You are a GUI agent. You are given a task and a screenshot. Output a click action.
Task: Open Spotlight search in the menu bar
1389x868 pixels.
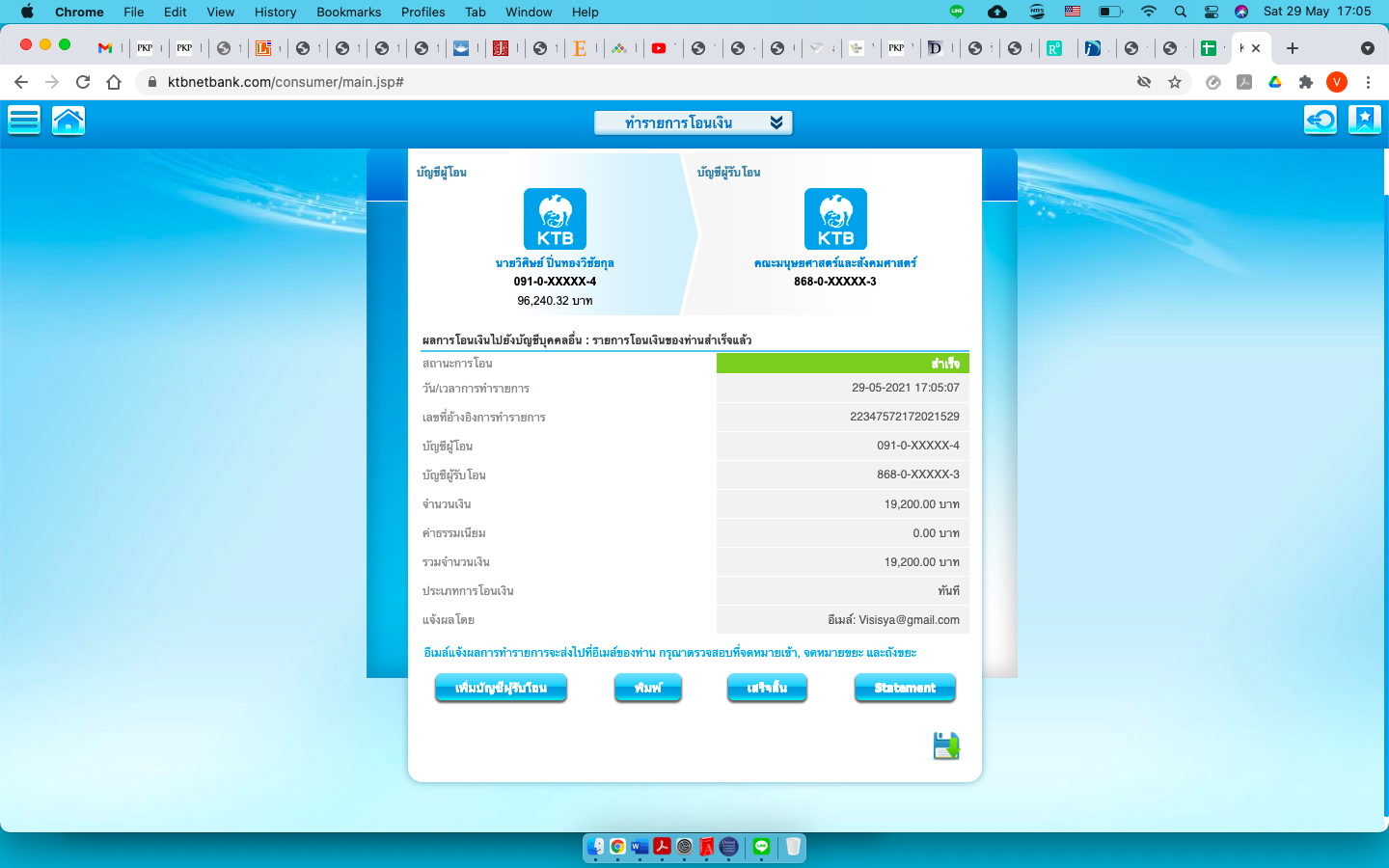[x=1181, y=12]
